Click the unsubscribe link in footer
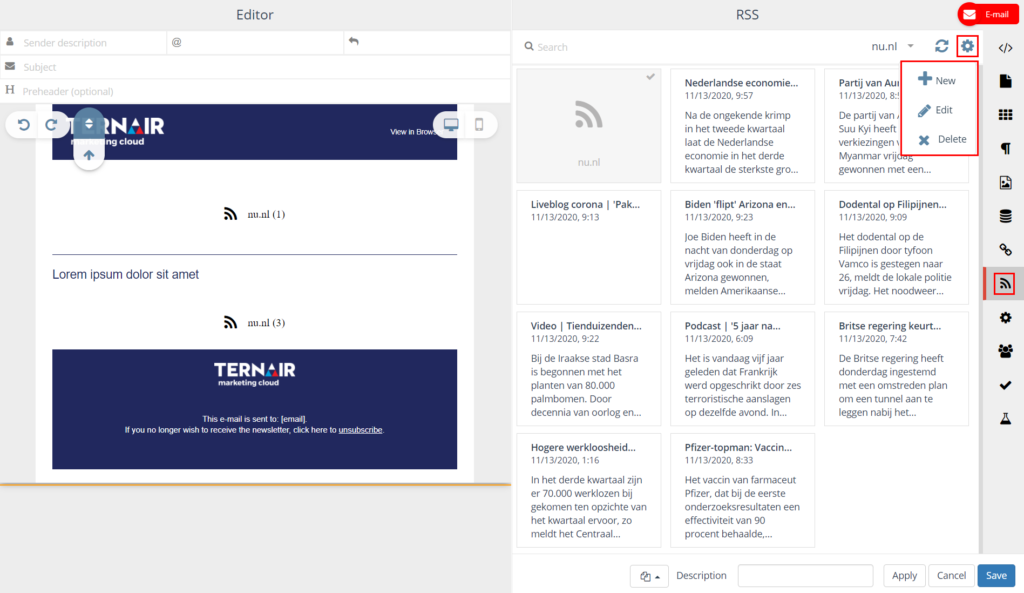 (360, 430)
